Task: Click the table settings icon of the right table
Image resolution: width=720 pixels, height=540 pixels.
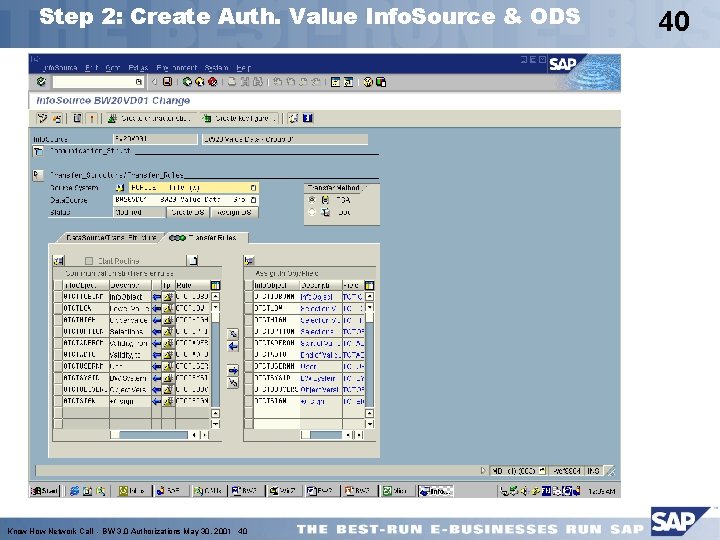Action: point(369,285)
